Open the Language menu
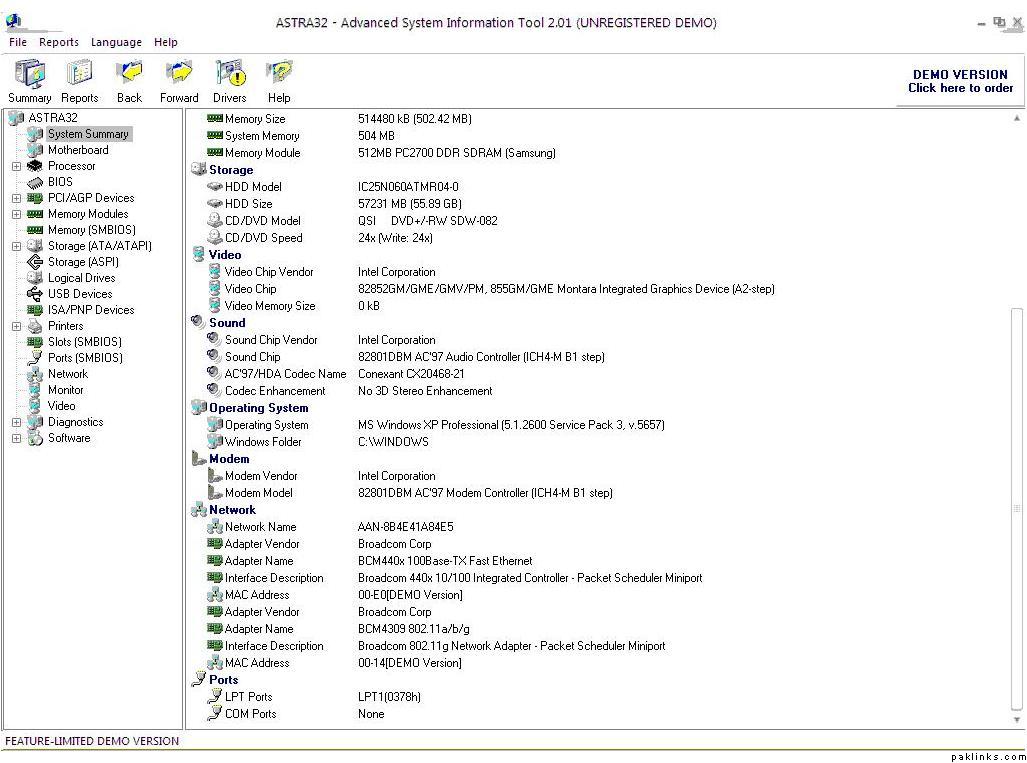Viewport: 1027px width, 763px height. click(x=116, y=42)
